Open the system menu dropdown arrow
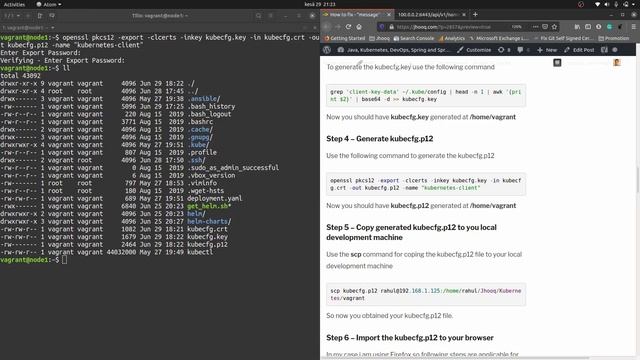Viewport: 640px width, 360px height. click(x=634, y=4)
